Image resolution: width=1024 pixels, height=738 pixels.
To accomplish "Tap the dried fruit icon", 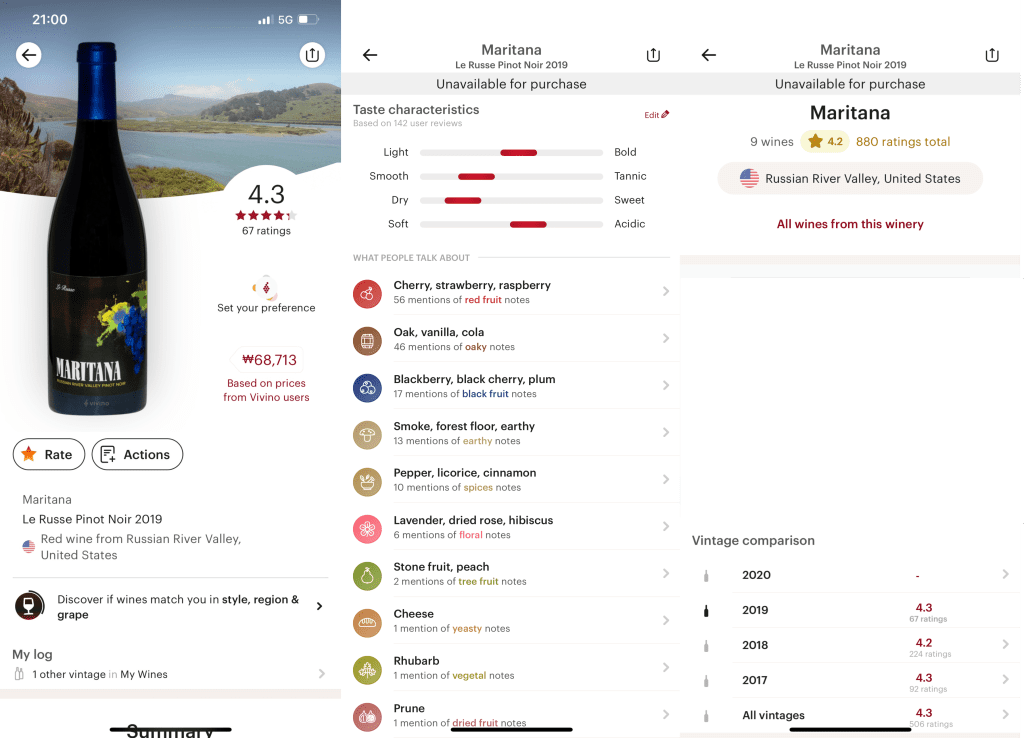I will (367, 716).
